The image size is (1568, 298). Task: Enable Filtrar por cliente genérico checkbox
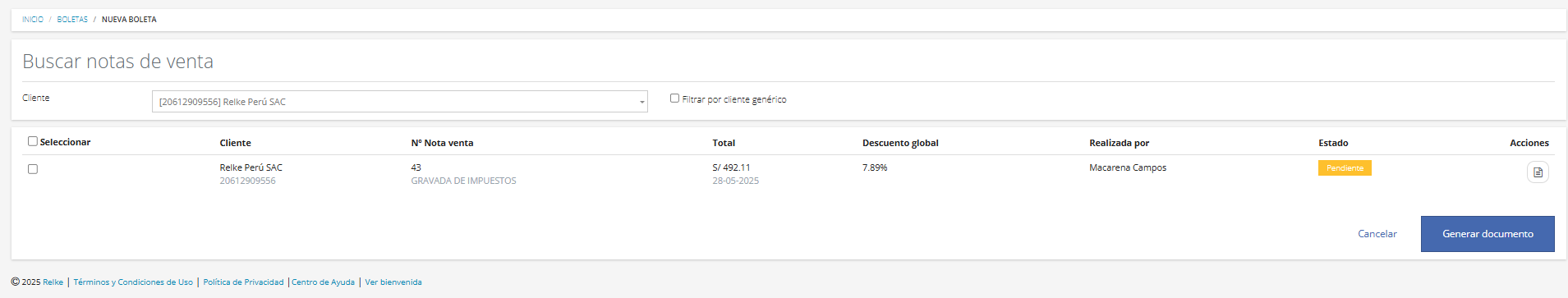point(674,98)
